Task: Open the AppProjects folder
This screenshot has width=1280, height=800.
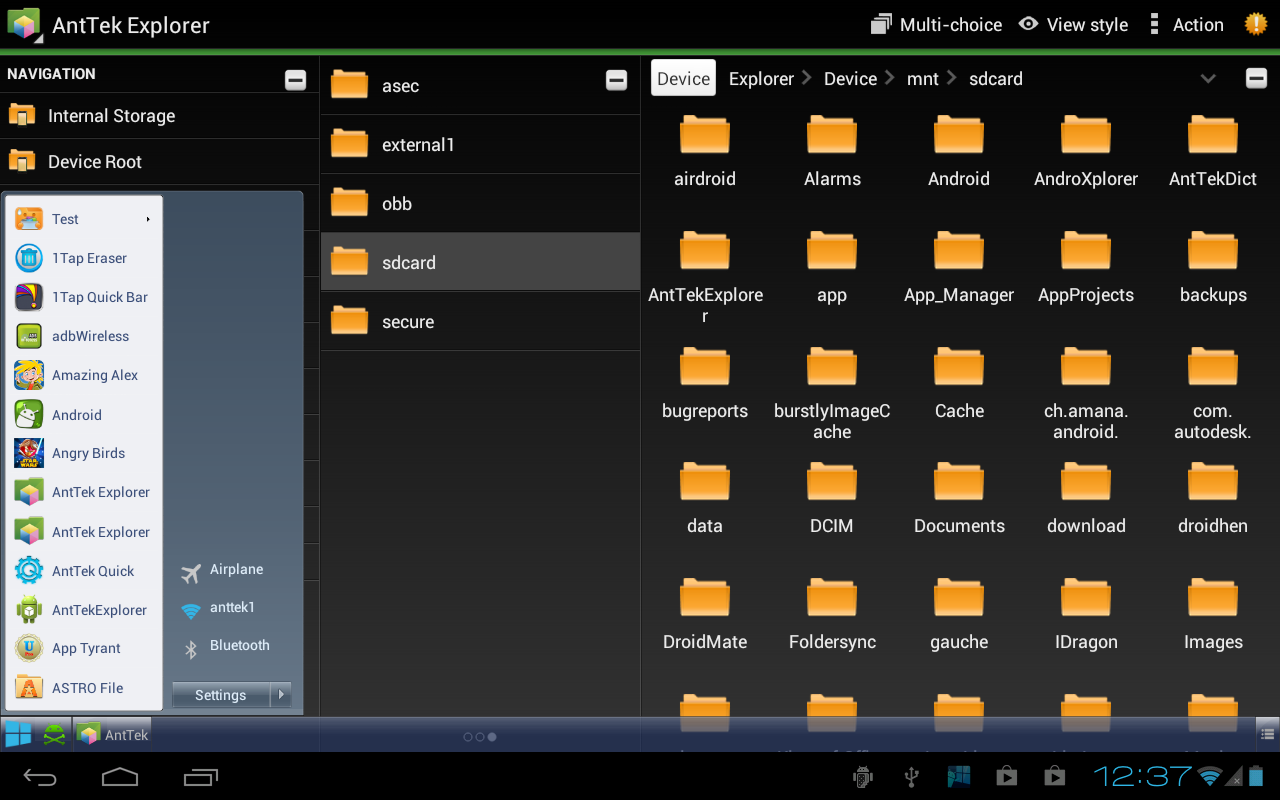Action: pos(1086,266)
